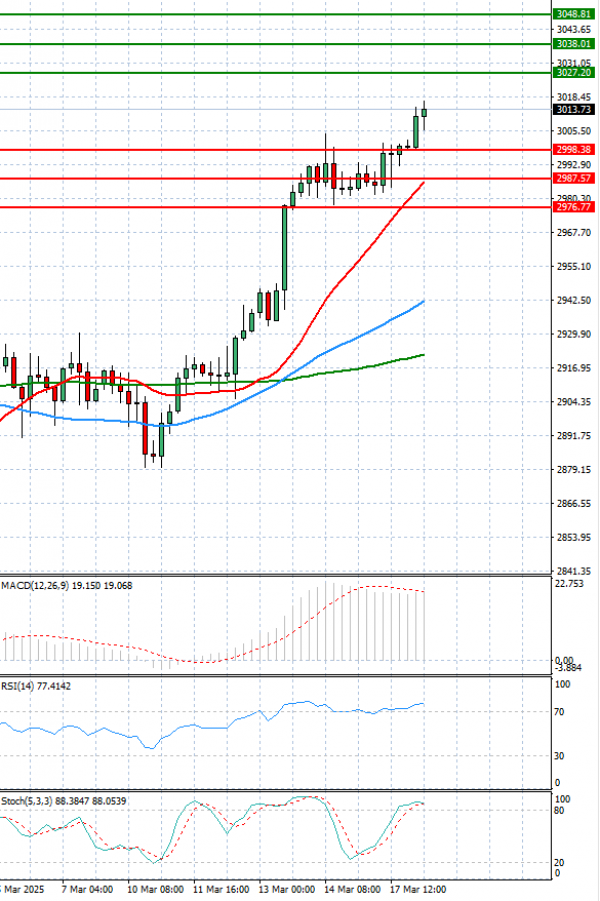Click the Stoch(5,3,3) indicator label
600x901 pixels.
[x=64, y=801]
